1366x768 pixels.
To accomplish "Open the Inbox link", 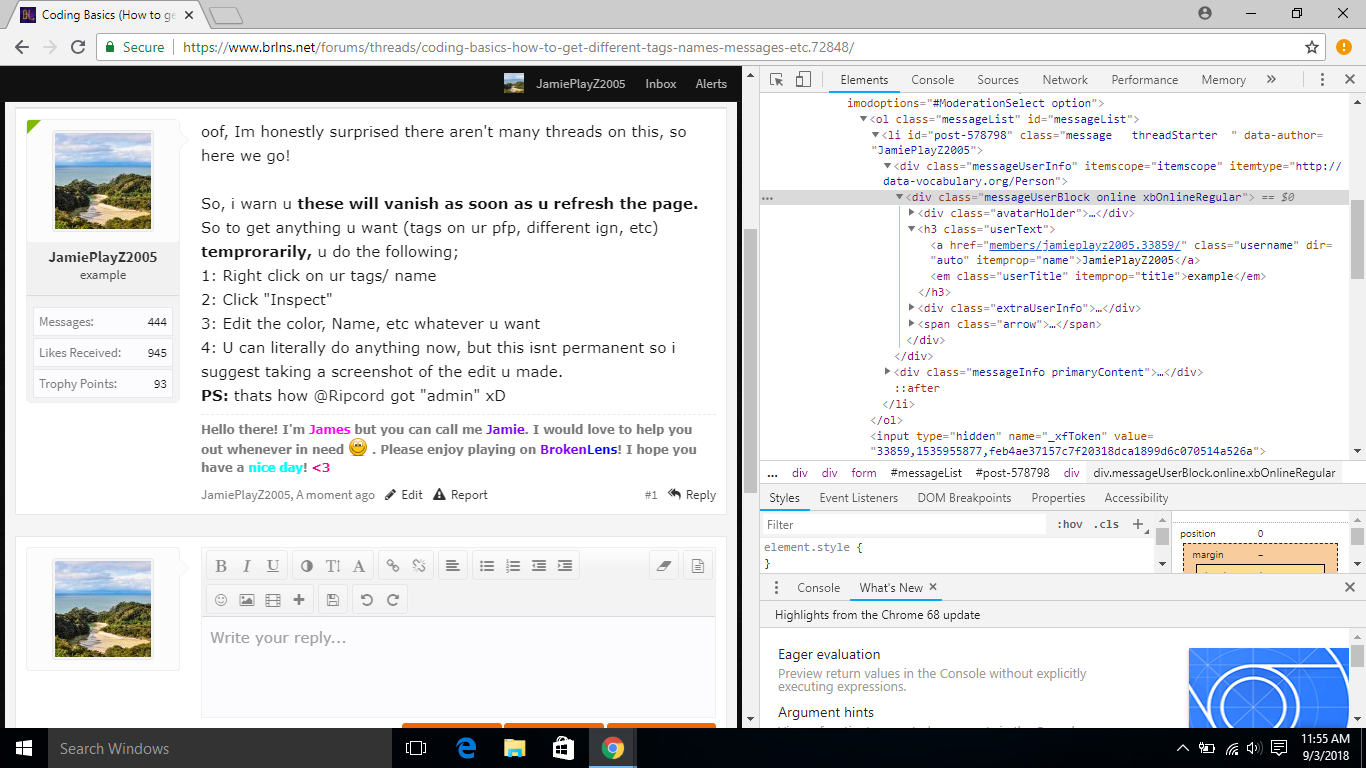I will [661, 84].
